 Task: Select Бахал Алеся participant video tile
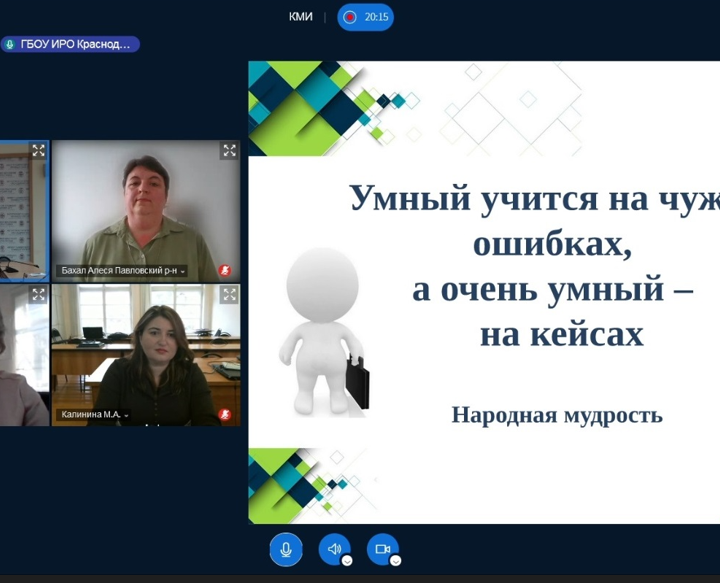[146, 210]
